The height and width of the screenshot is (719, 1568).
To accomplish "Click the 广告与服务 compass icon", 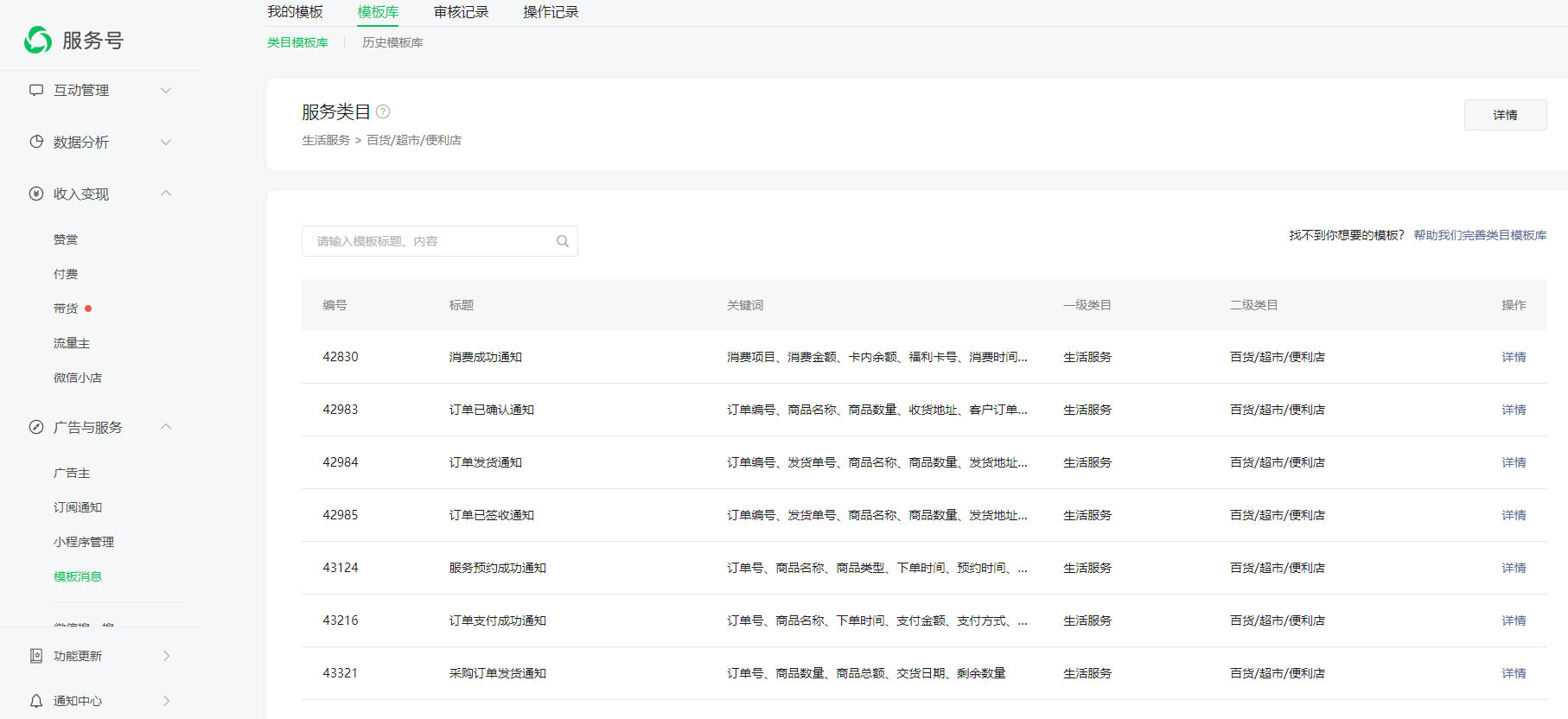I will pos(36,427).
